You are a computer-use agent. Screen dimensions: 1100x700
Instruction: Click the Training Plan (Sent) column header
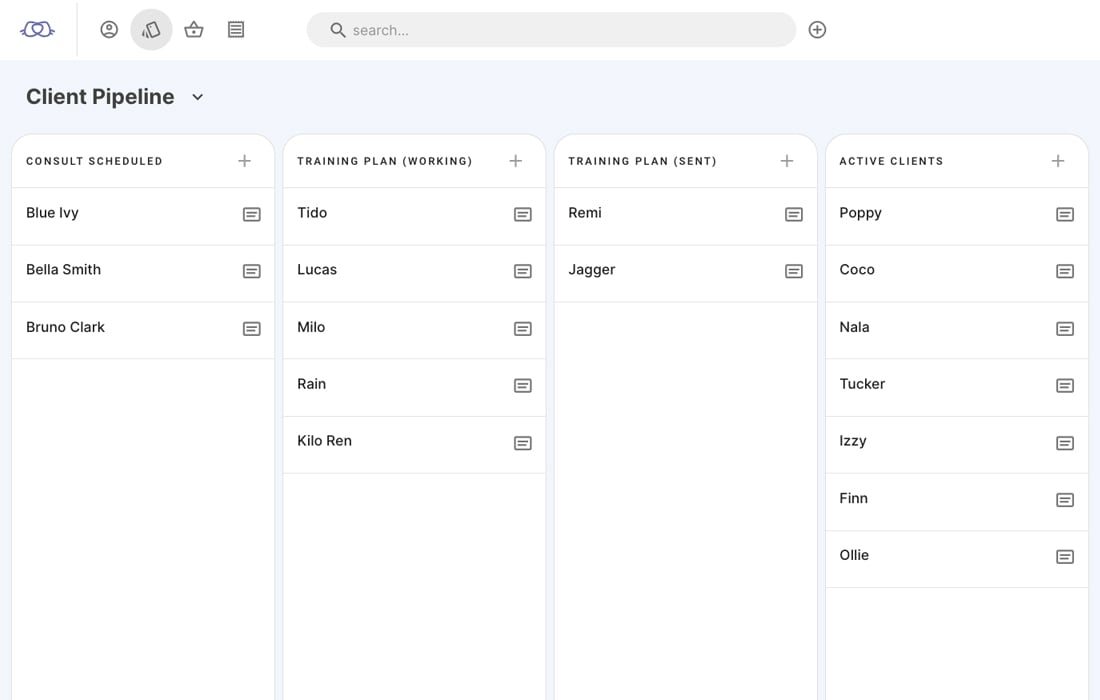[643, 161]
